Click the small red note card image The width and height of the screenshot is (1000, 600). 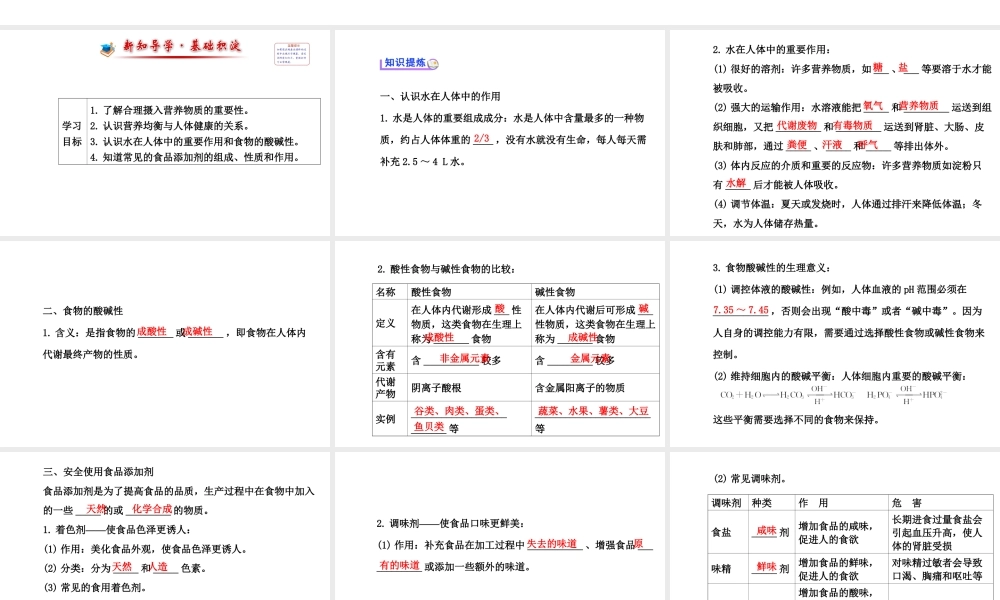[292, 54]
